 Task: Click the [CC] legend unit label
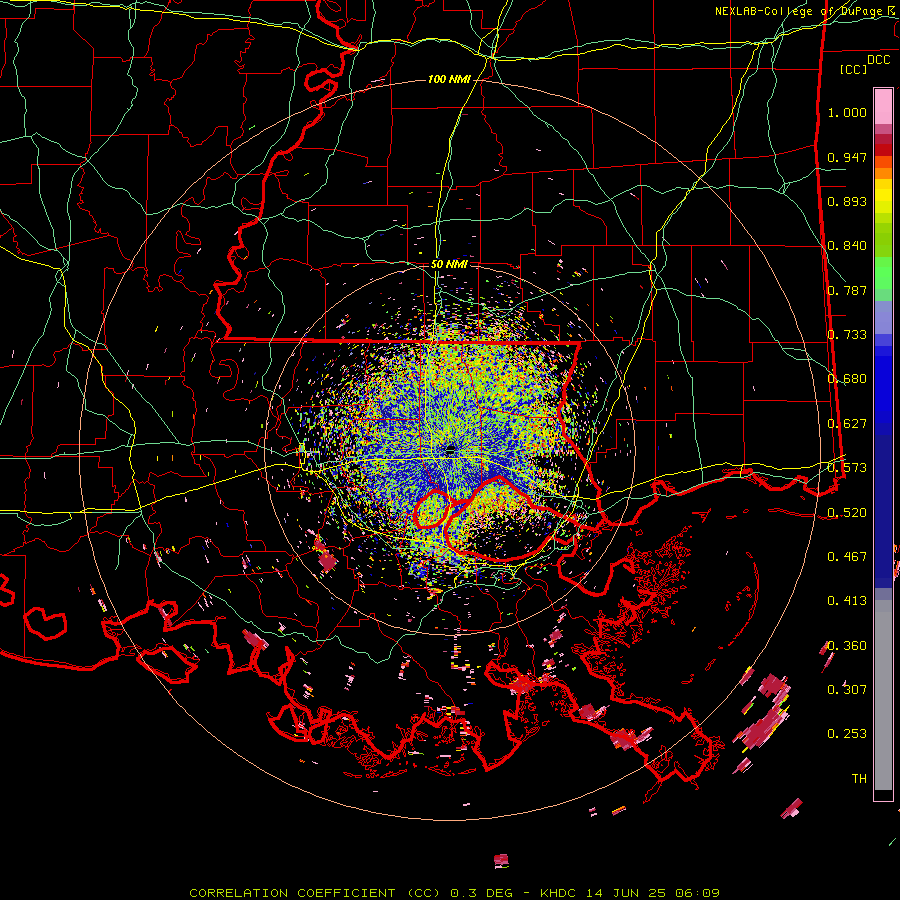[x=854, y=69]
